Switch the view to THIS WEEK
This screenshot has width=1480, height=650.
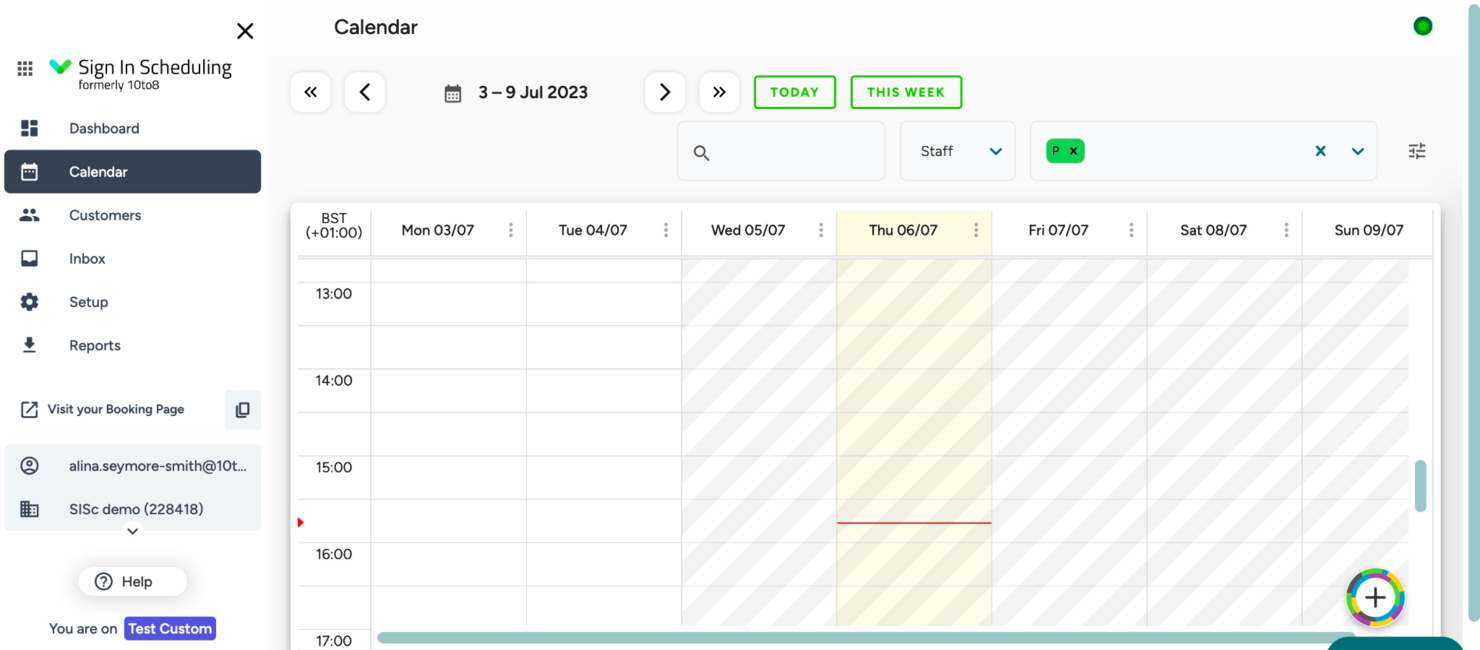[x=906, y=92]
